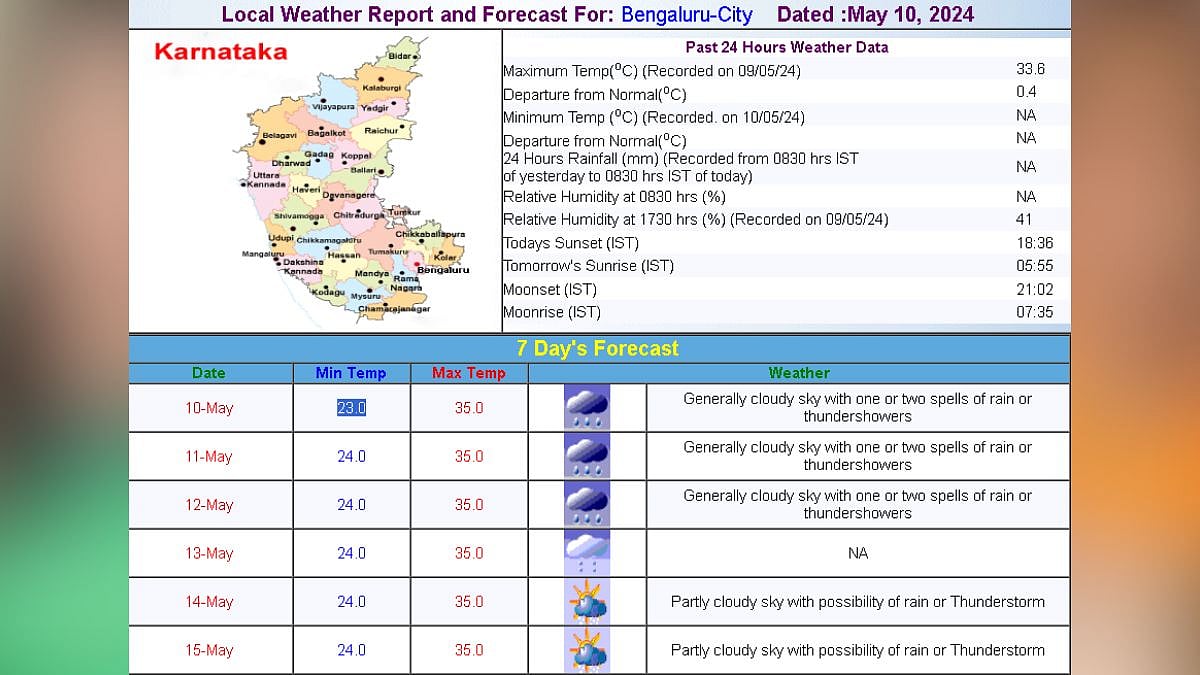
Task: Click the 12-May date cell
Action: pos(209,505)
